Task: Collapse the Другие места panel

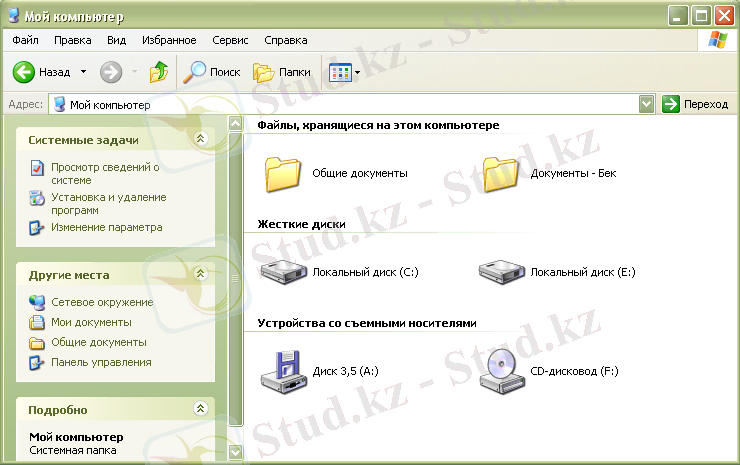Action: pyautogui.click(x=201, y=274)
